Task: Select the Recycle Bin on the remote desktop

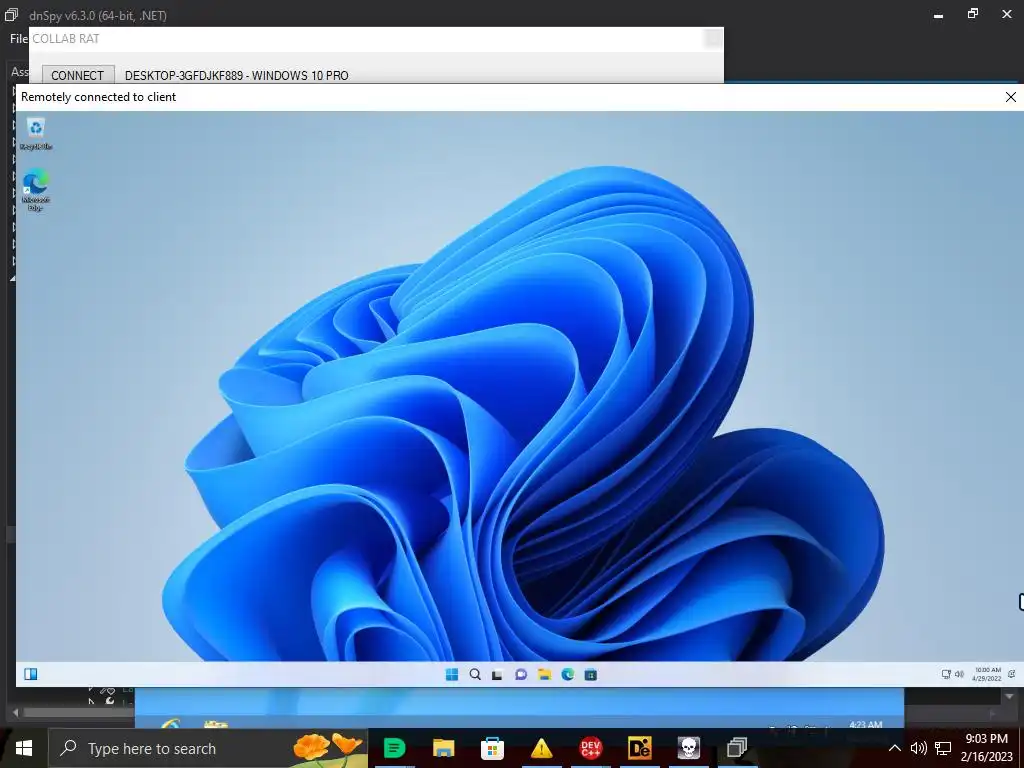Action: [36, 134]
